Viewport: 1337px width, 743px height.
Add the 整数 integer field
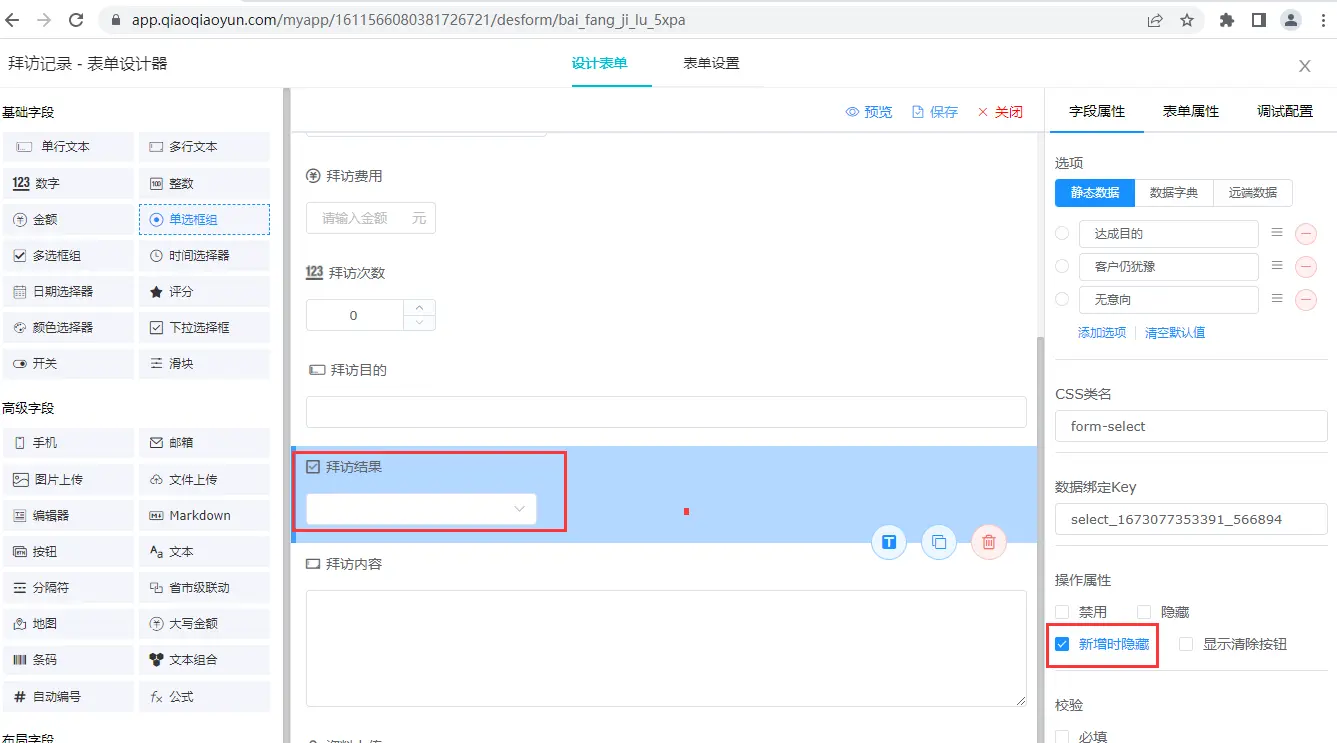pos(204,183)
